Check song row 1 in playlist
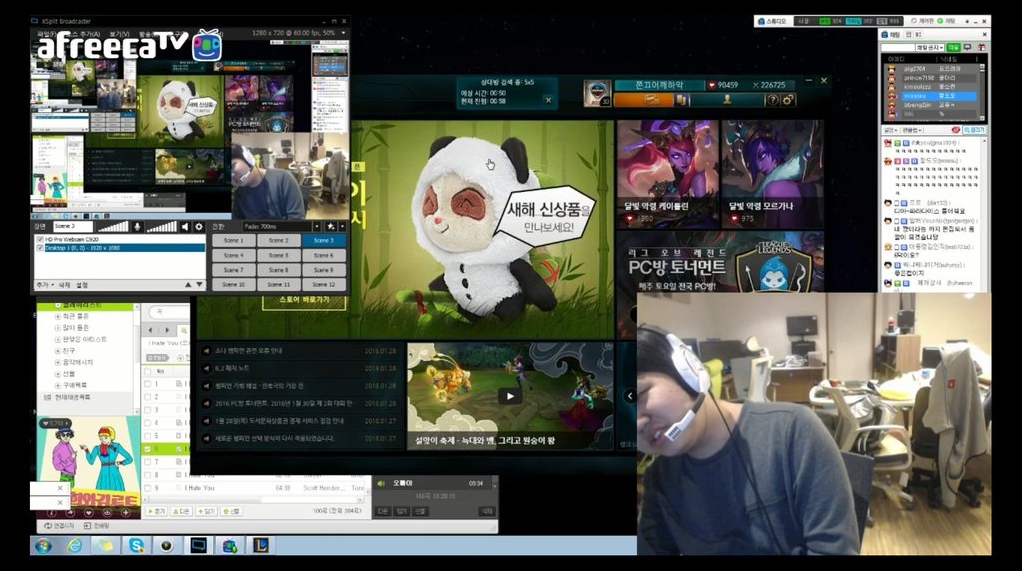Screen dimensions: 1022x571 [147, 384]
